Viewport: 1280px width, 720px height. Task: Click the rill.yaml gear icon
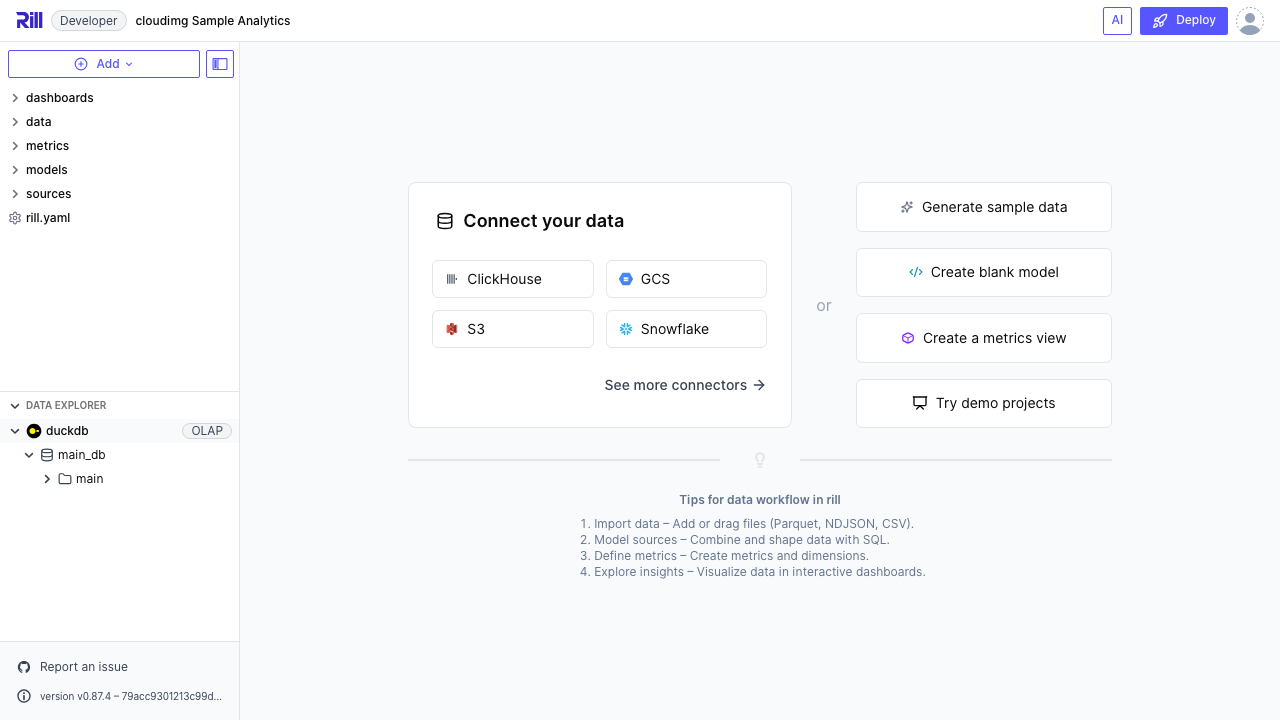[15, 218]
